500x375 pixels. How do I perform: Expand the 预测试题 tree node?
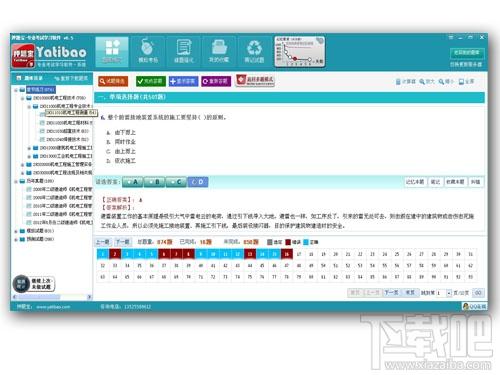click(16, 239)
